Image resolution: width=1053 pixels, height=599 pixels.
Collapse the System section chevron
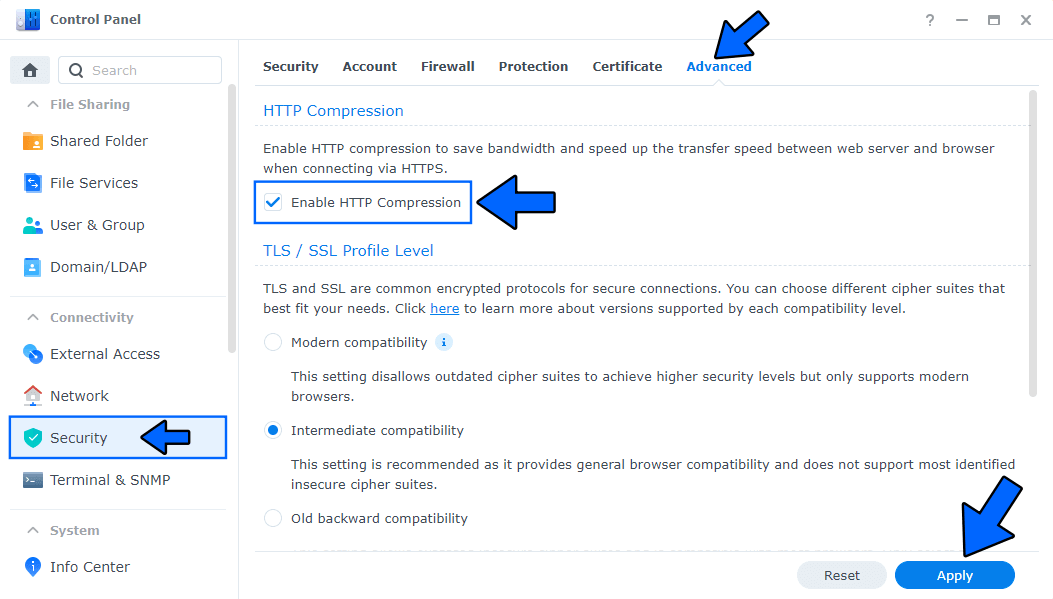click(33, 530)
